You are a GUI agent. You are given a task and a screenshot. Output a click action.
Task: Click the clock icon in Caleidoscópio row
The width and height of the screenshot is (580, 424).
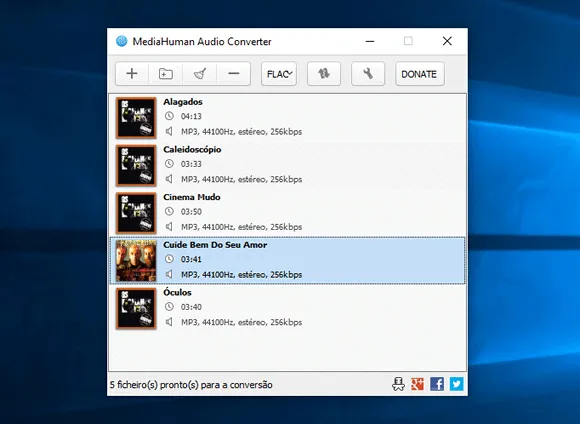[169, 164]
